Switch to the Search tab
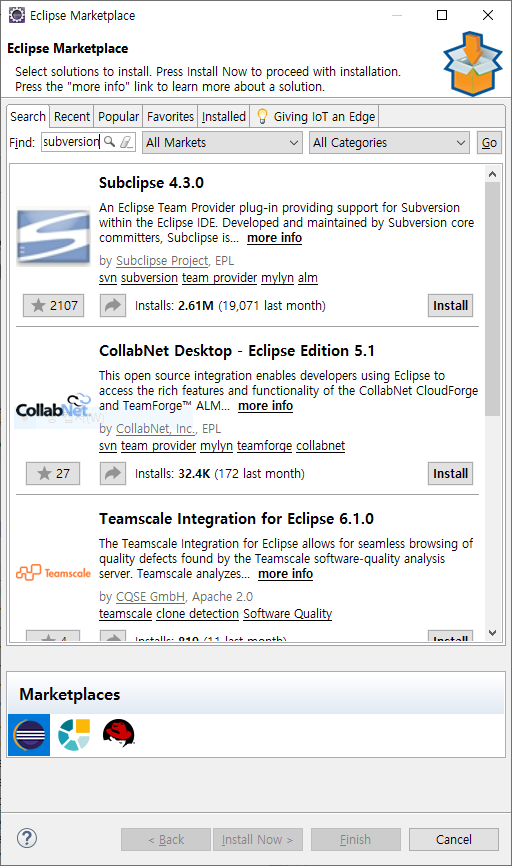The image size is (512, 866). (x=28, y=117)
